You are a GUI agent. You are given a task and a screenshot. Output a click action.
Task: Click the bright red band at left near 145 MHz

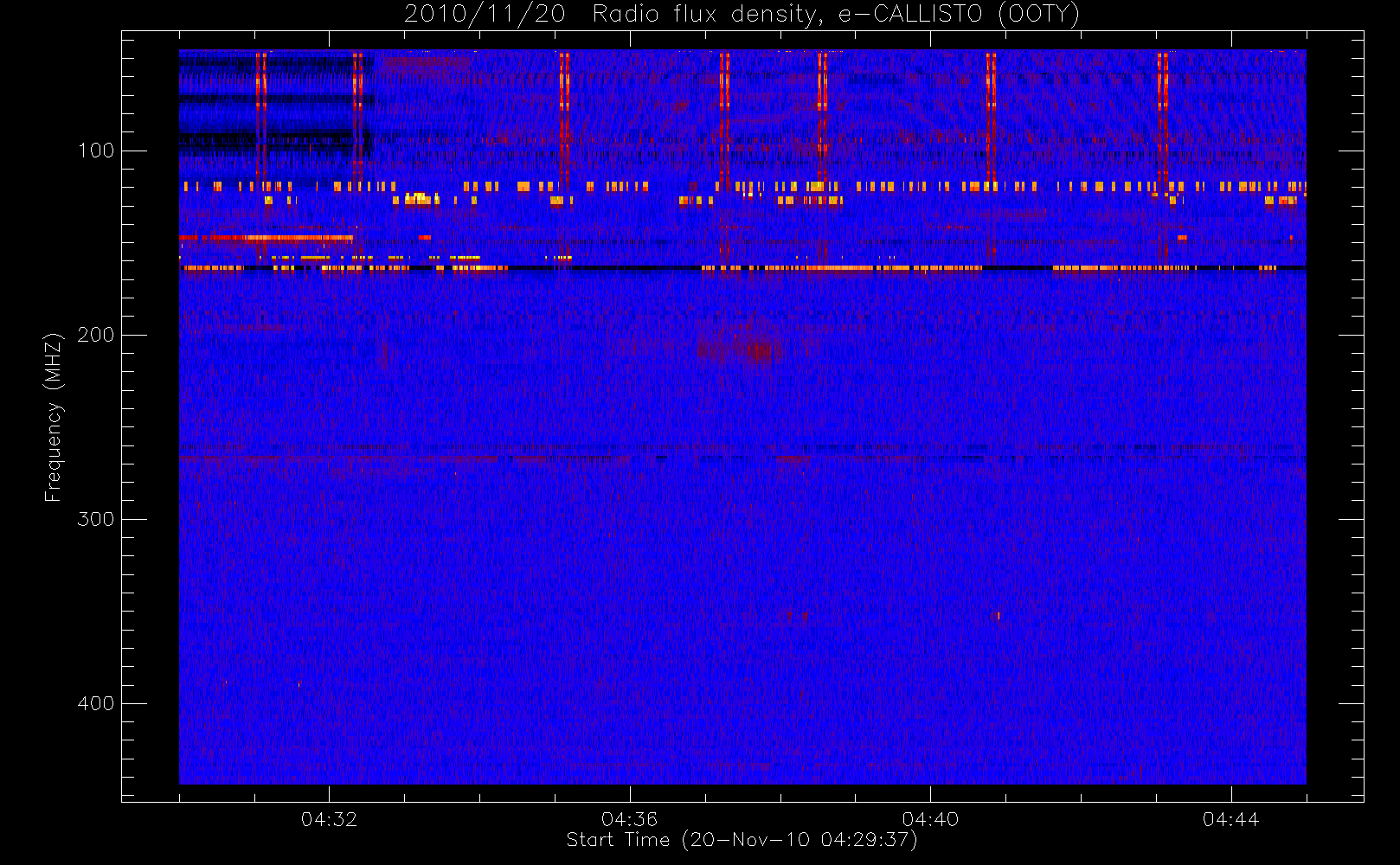[267, 237]
